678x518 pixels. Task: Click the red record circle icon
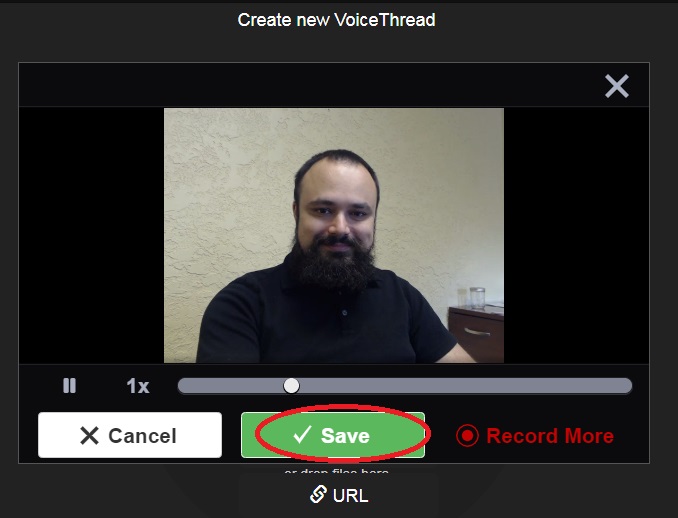click(x=467, y=435)
